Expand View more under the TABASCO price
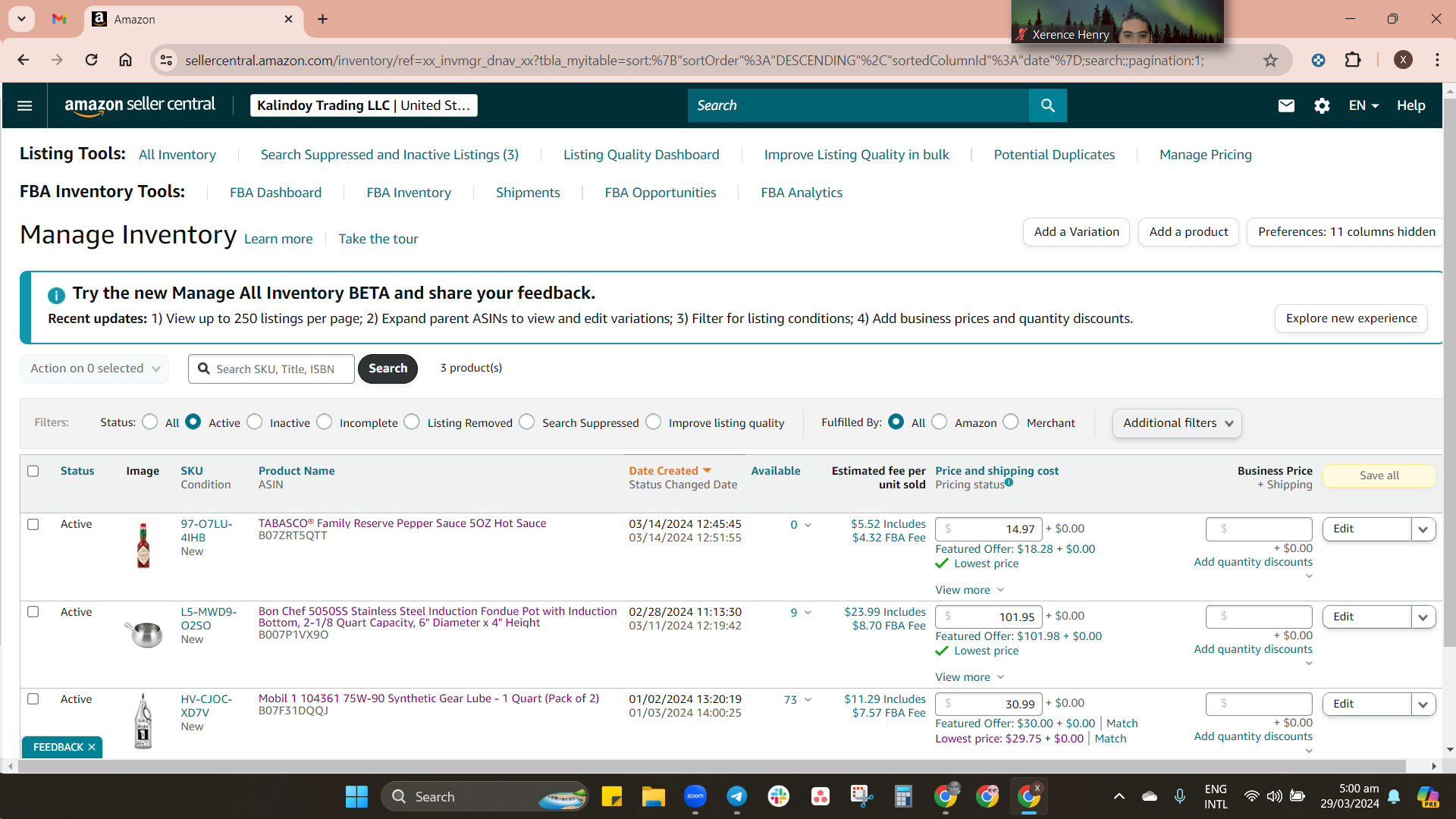 point(969,590)
